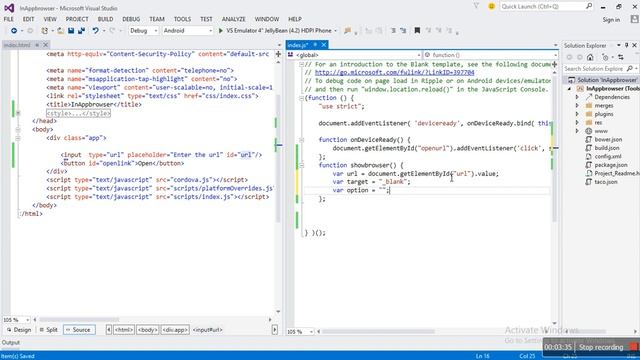Click the yellow feedback smiley icon

491,6
